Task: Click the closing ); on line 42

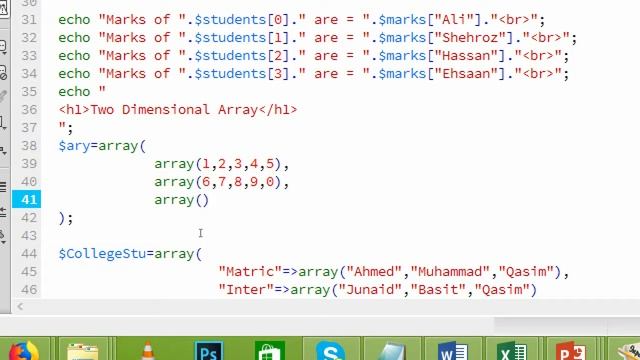Action: click(x=66, y=218)
